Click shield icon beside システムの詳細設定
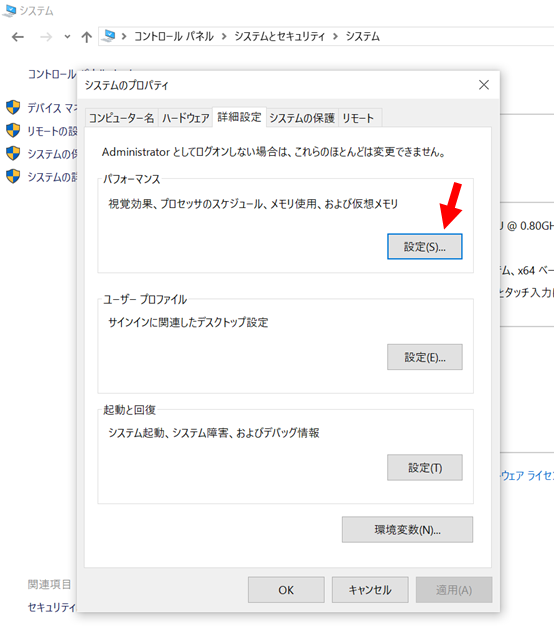 click(x=13, y=176)
